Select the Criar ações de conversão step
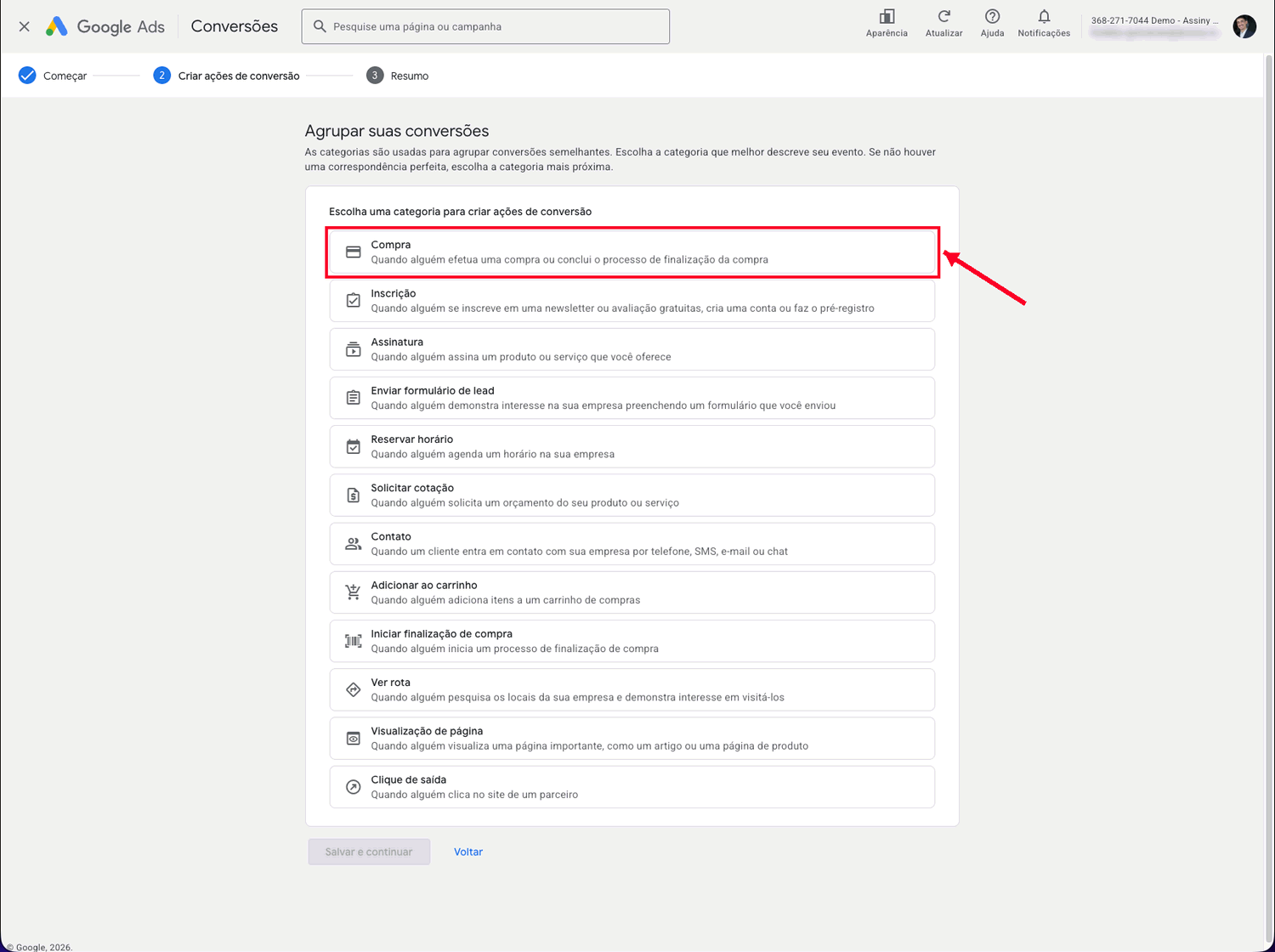The width and height of the screenshot is (1275, 952). [226, 76]
